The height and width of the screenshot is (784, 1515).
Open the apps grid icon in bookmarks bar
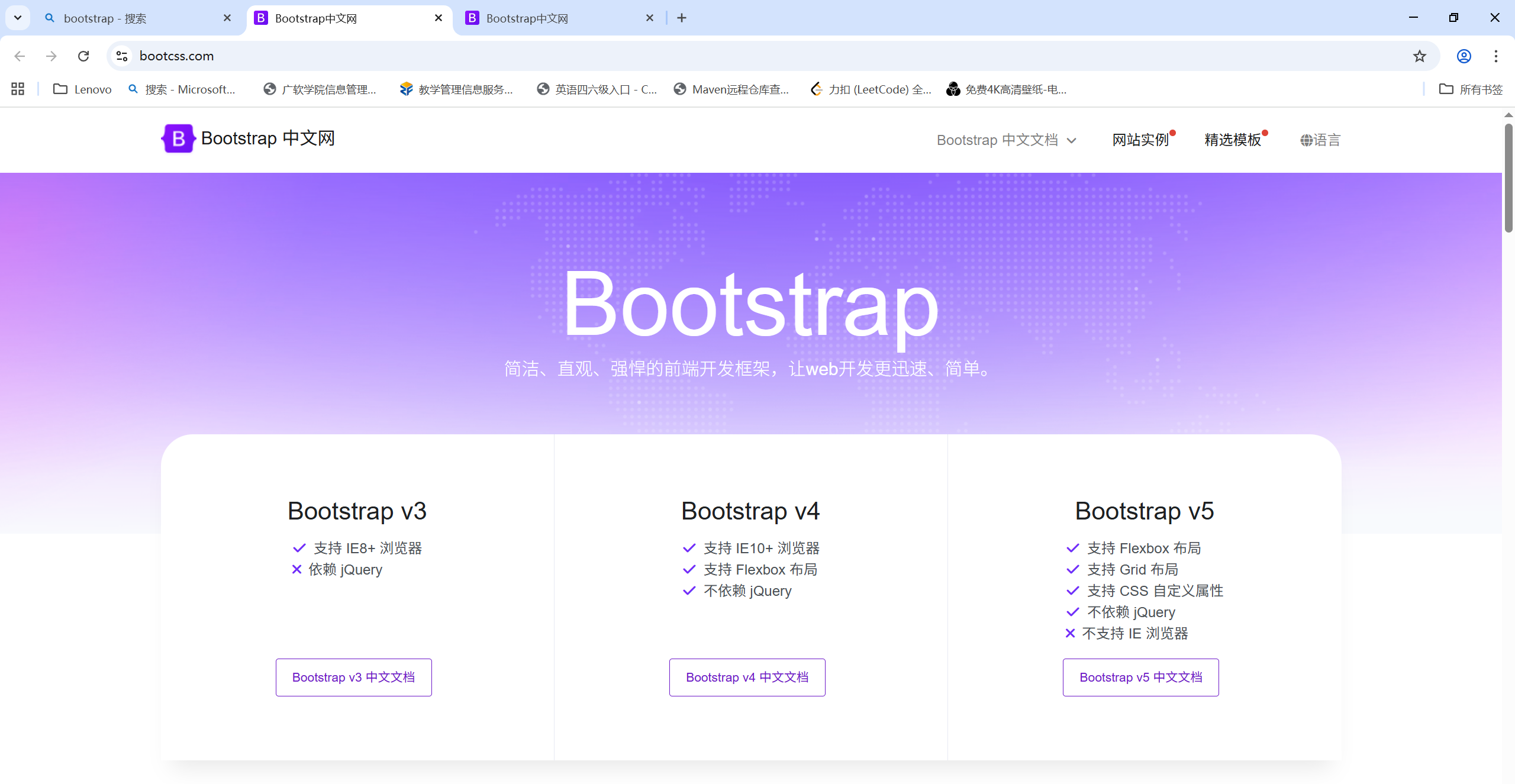pyautogui.click(x=18, y=89)
